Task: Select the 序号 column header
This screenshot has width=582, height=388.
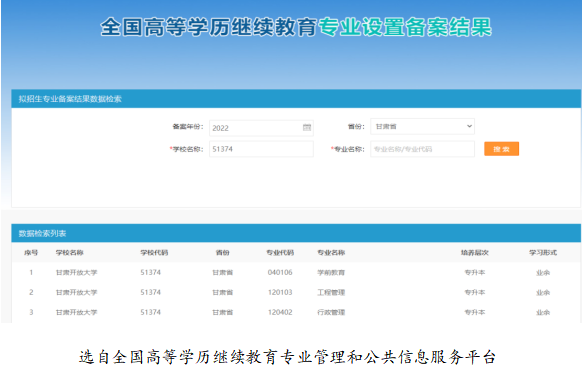Action: click(x=31, y=252)
